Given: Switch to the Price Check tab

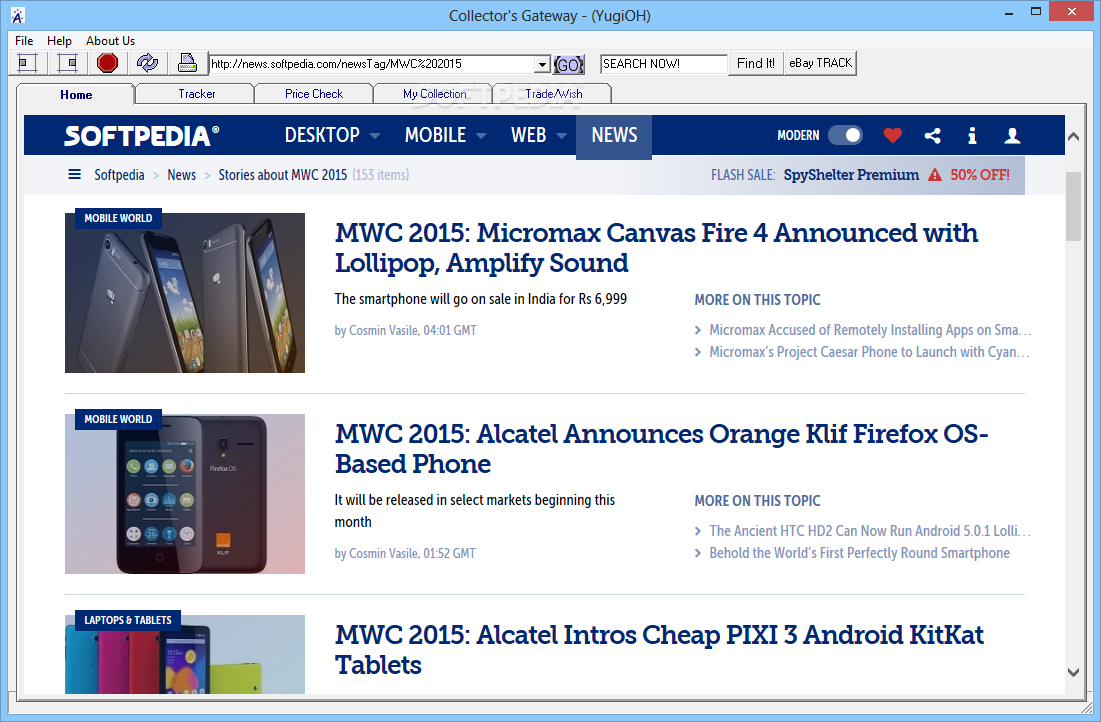Looking at the screenshot, I should [x=314, y=94].
